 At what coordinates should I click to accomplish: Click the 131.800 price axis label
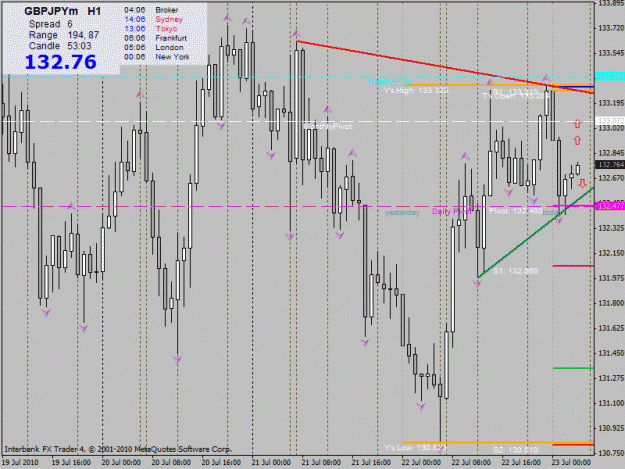pyautogui.click(x=611, y=303)
